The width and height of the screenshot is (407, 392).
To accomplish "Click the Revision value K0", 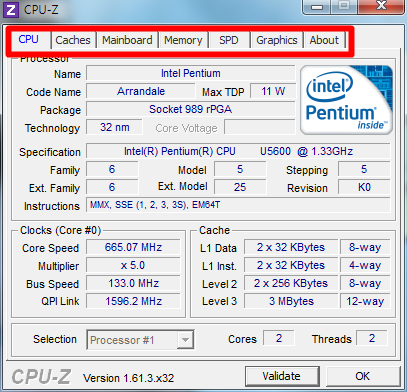I will point(364,187).
